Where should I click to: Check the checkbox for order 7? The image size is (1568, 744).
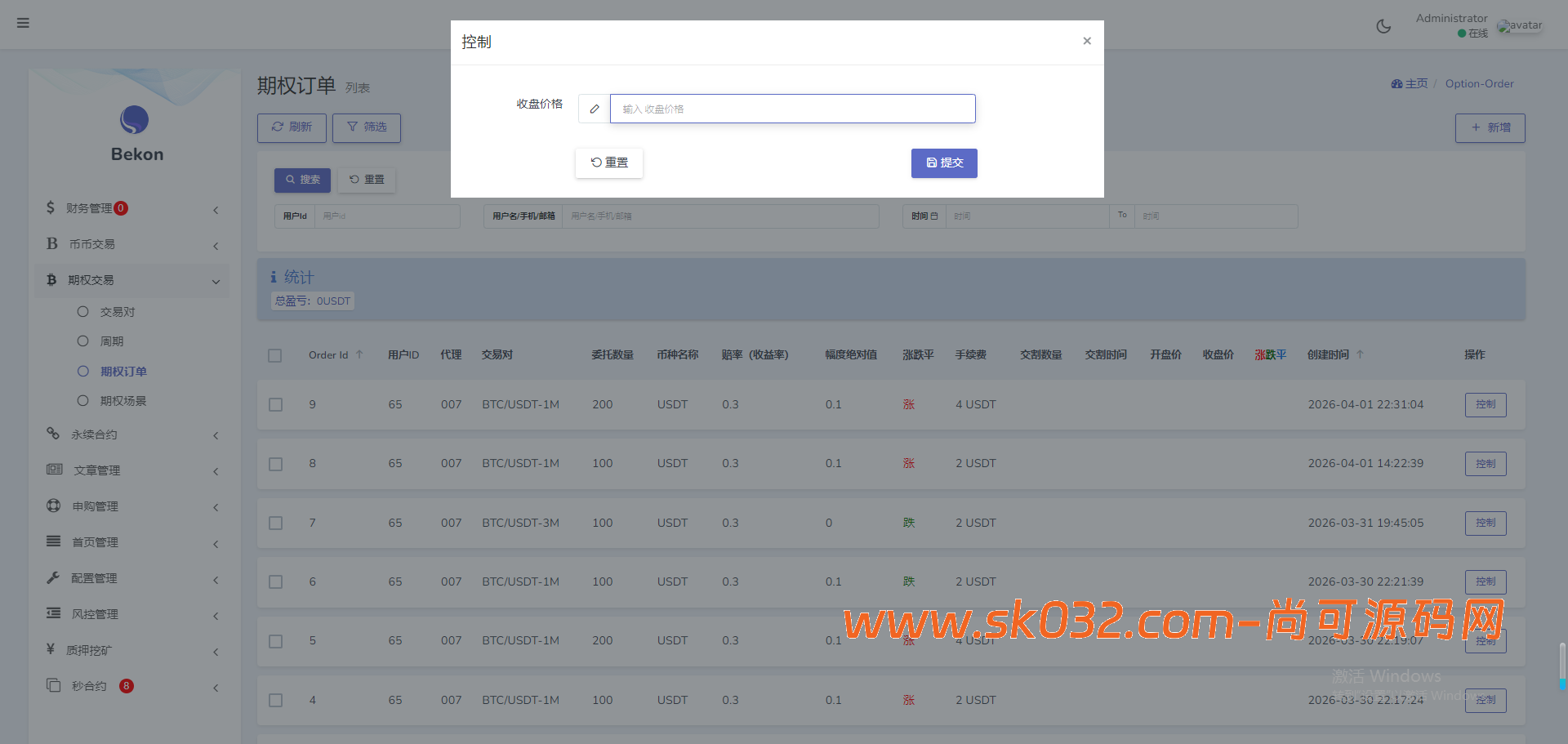(x=275, y=523)
